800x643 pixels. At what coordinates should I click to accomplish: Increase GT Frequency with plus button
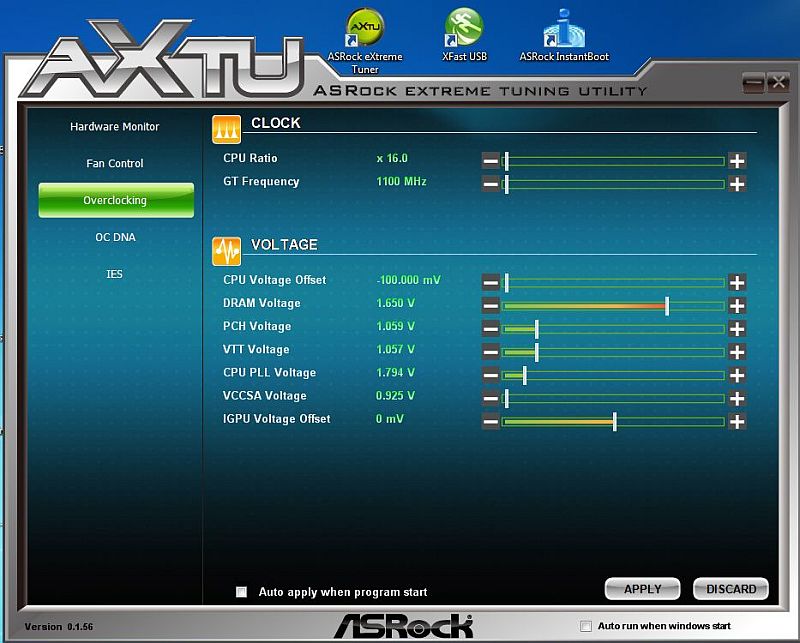tap(737, 184)
